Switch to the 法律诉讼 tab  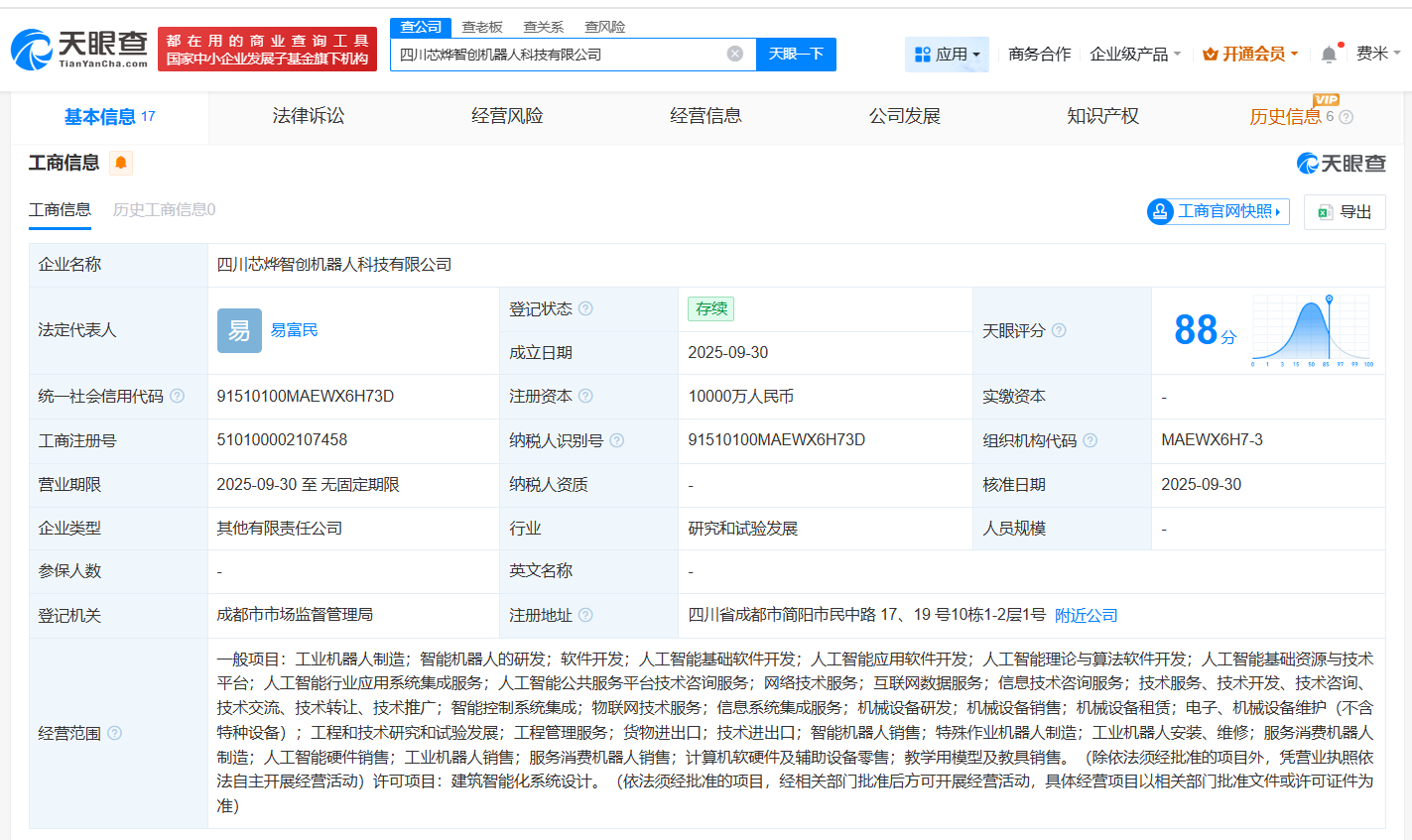point(309,117)
